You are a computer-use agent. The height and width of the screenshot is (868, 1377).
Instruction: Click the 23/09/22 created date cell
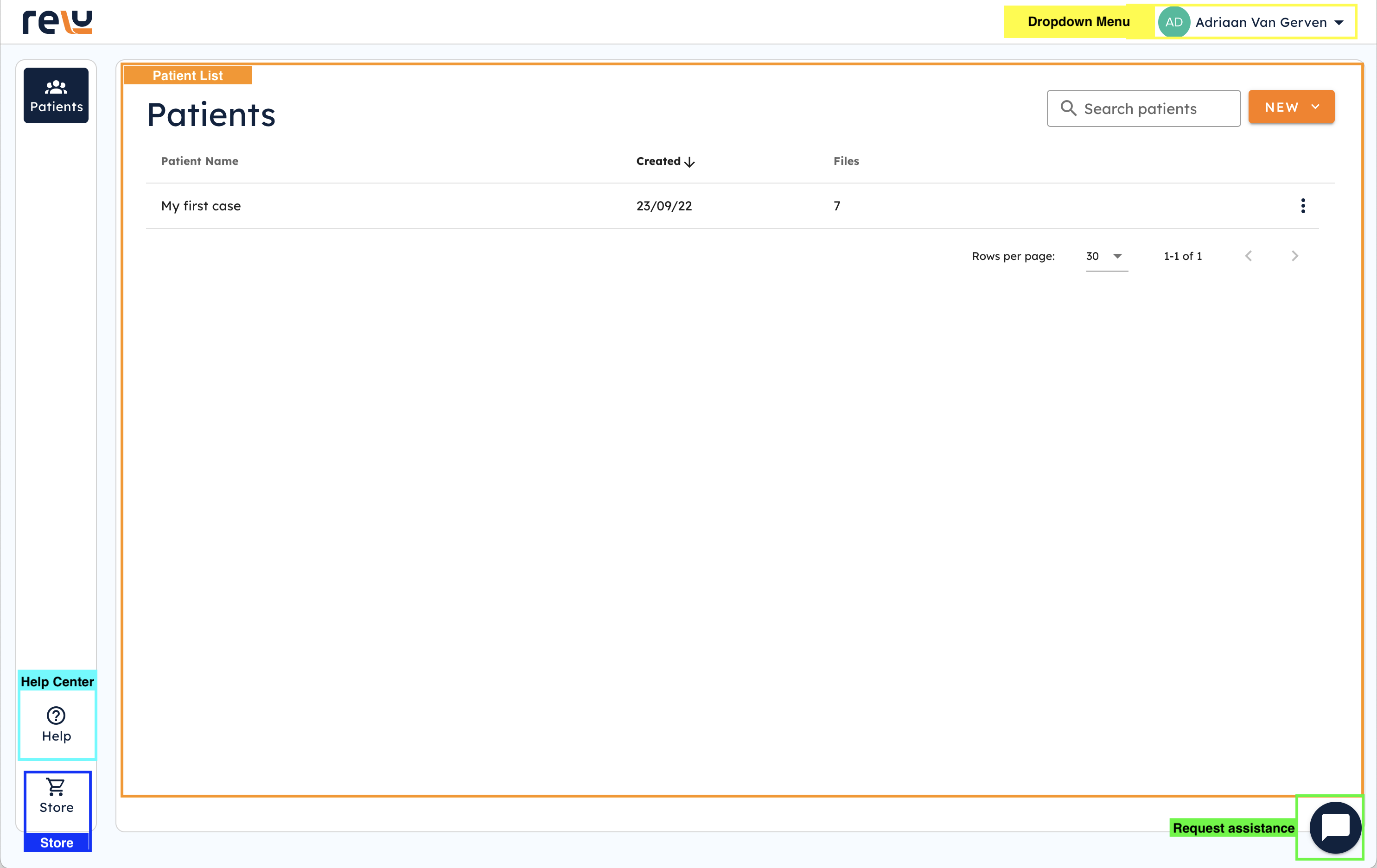coord(664,206)
